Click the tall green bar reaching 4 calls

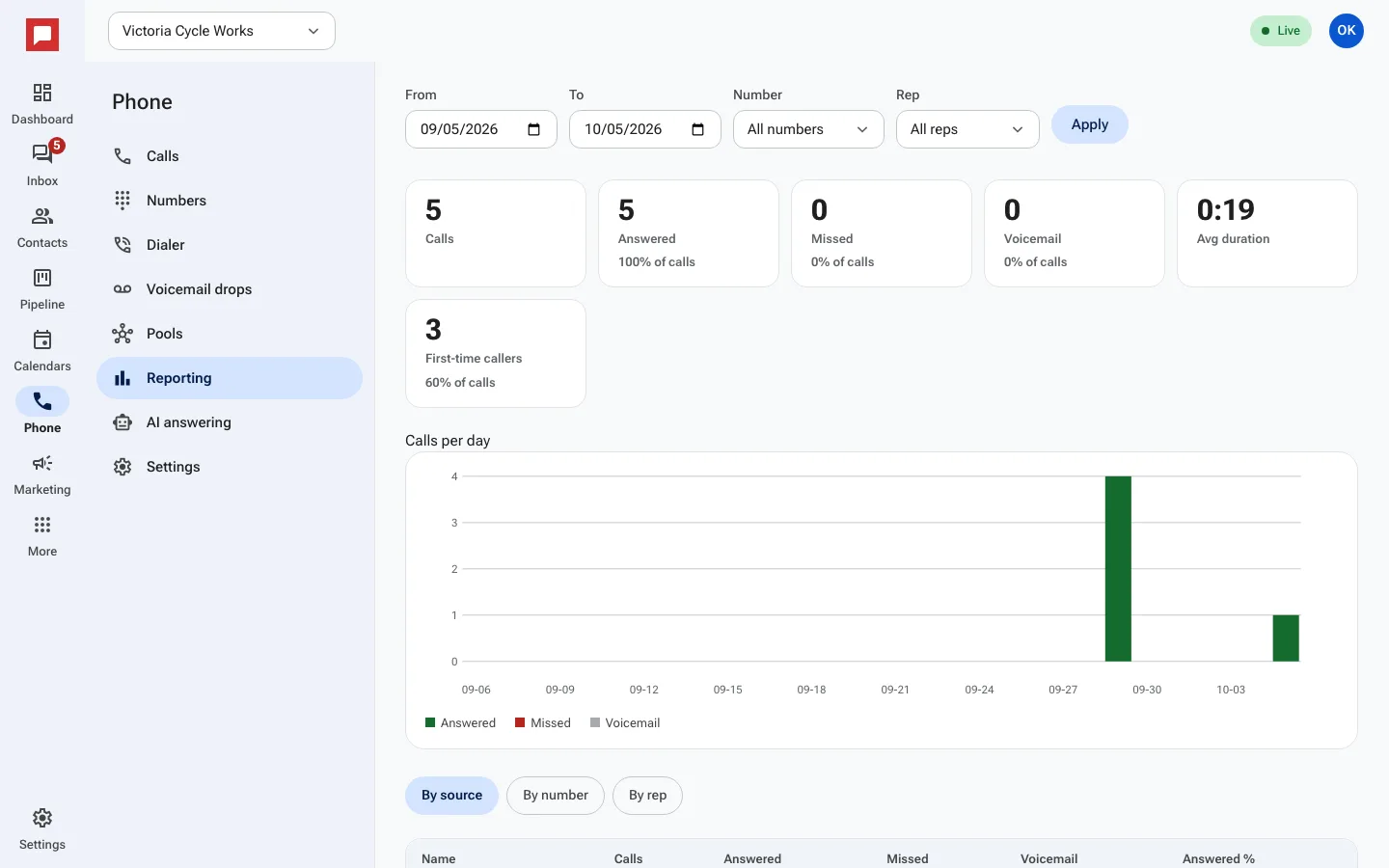coord(1118,569)
